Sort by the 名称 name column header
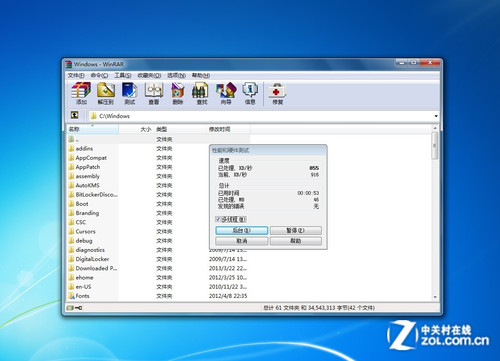This screenshot has height=361, width=500. [93, 129]
